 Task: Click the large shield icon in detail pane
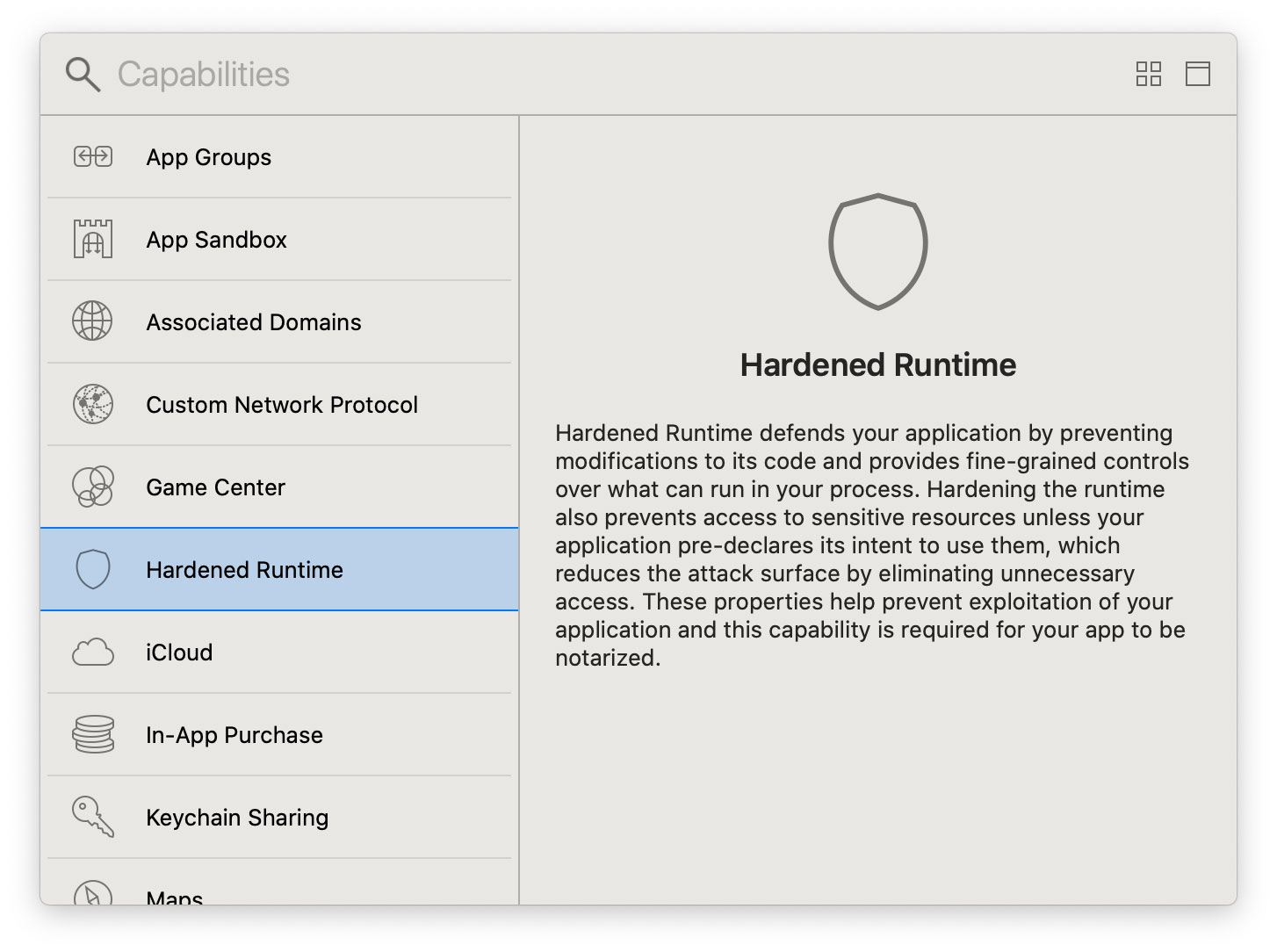coord(877,251)
